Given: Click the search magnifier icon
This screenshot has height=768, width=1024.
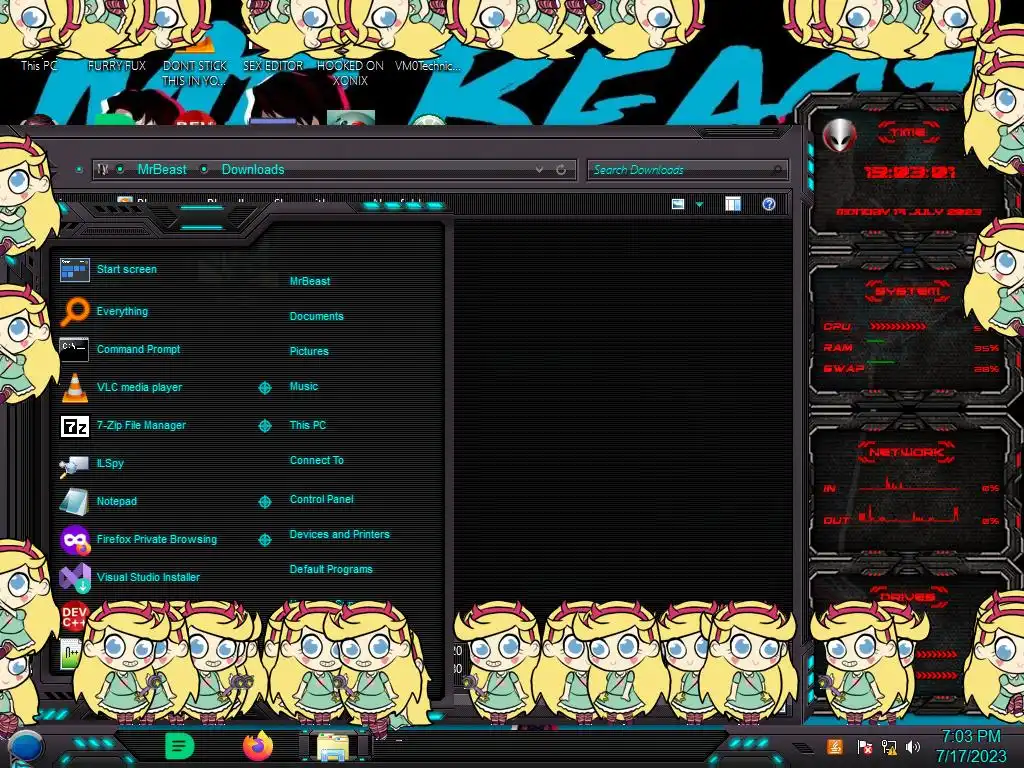Looking at the screenshot, I should point(776,170).
